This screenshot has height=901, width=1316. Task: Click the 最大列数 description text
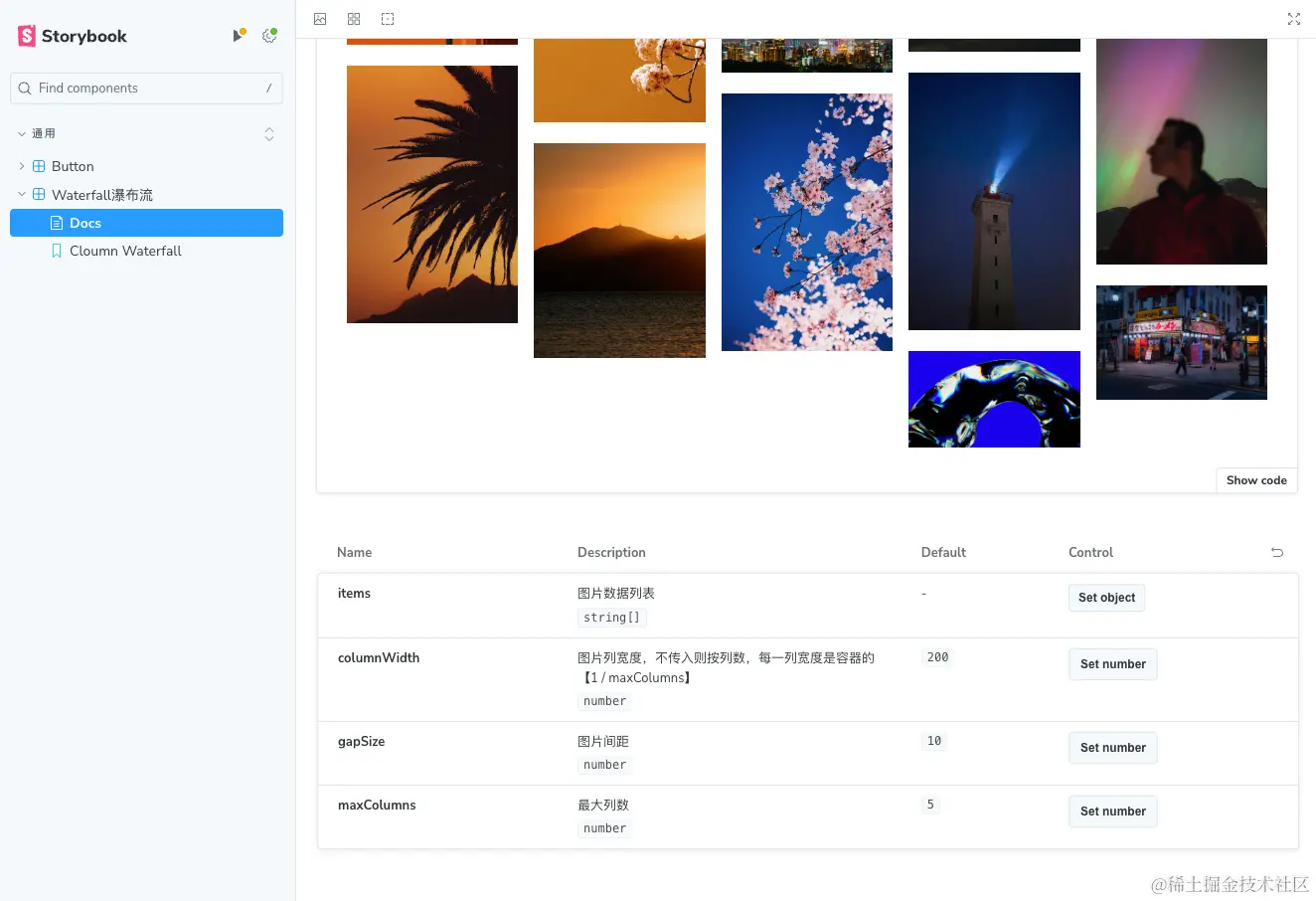(603, 806)
